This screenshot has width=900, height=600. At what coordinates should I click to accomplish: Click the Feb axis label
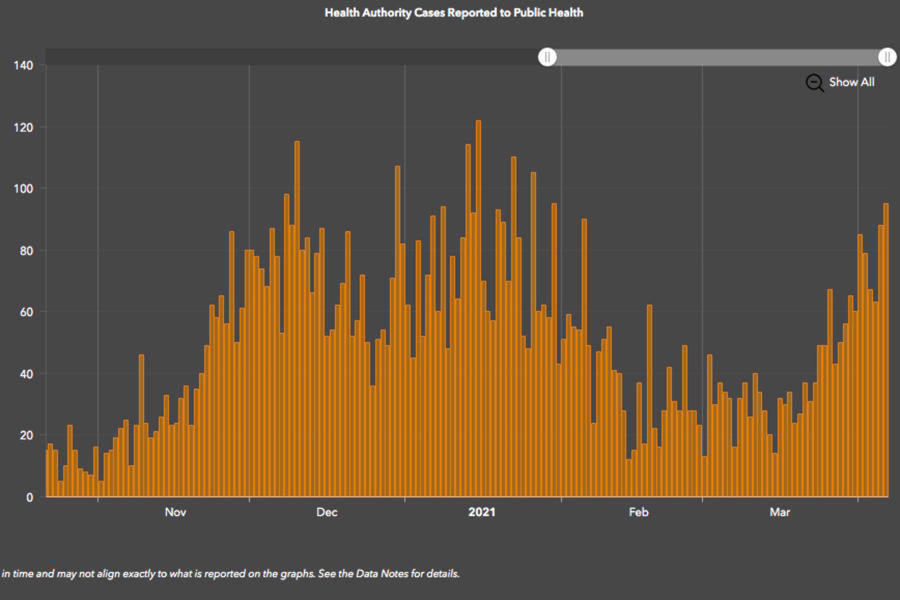[638, 512]
